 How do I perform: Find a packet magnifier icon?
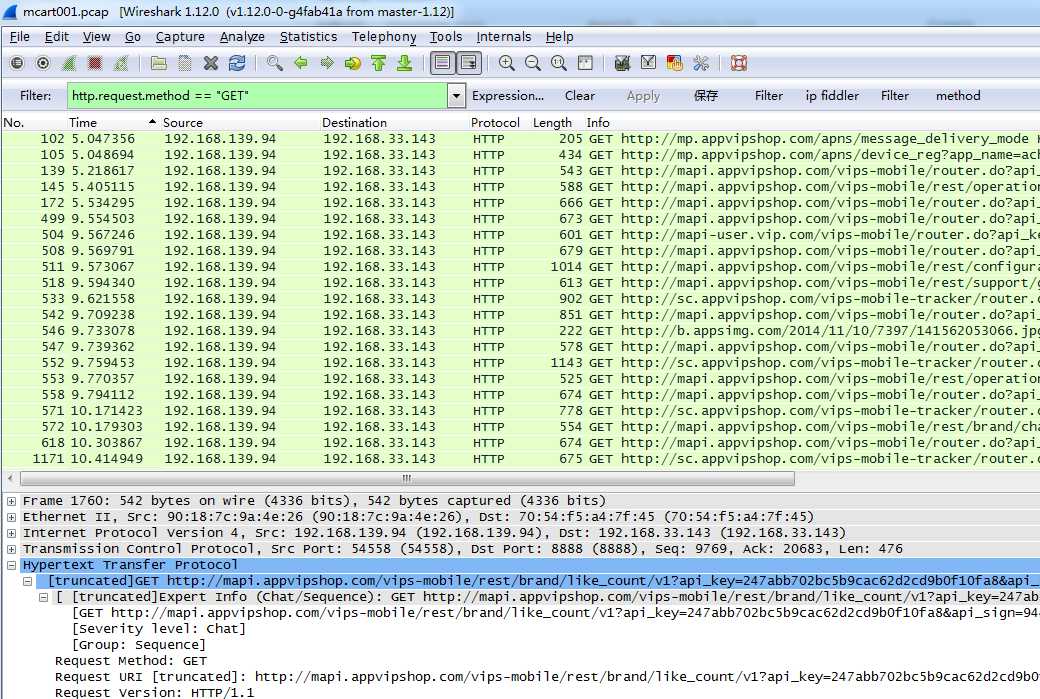pyautogui.click(x=274, y=63)
